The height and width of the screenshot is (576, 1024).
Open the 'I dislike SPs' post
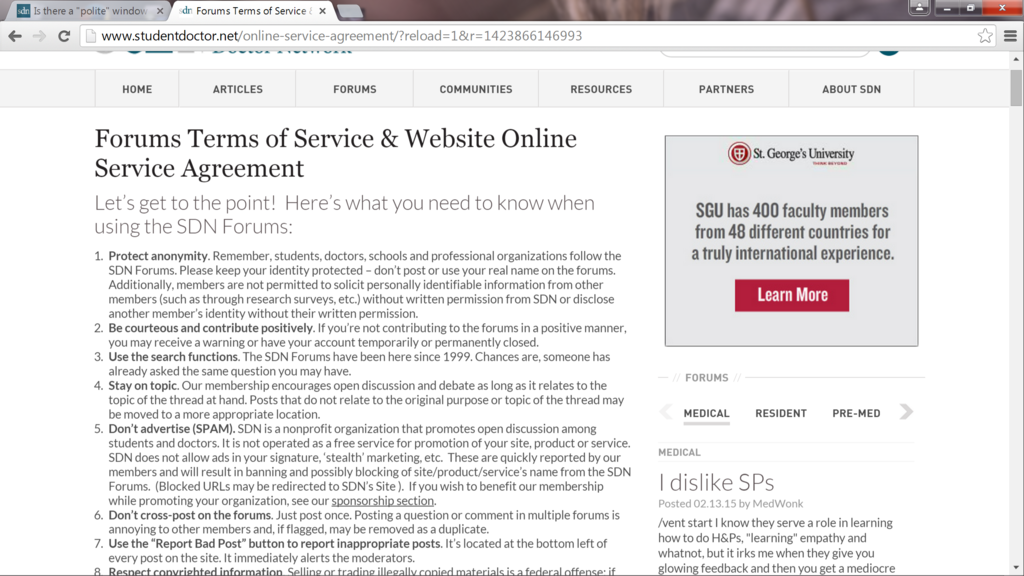[x=716, y=482]
